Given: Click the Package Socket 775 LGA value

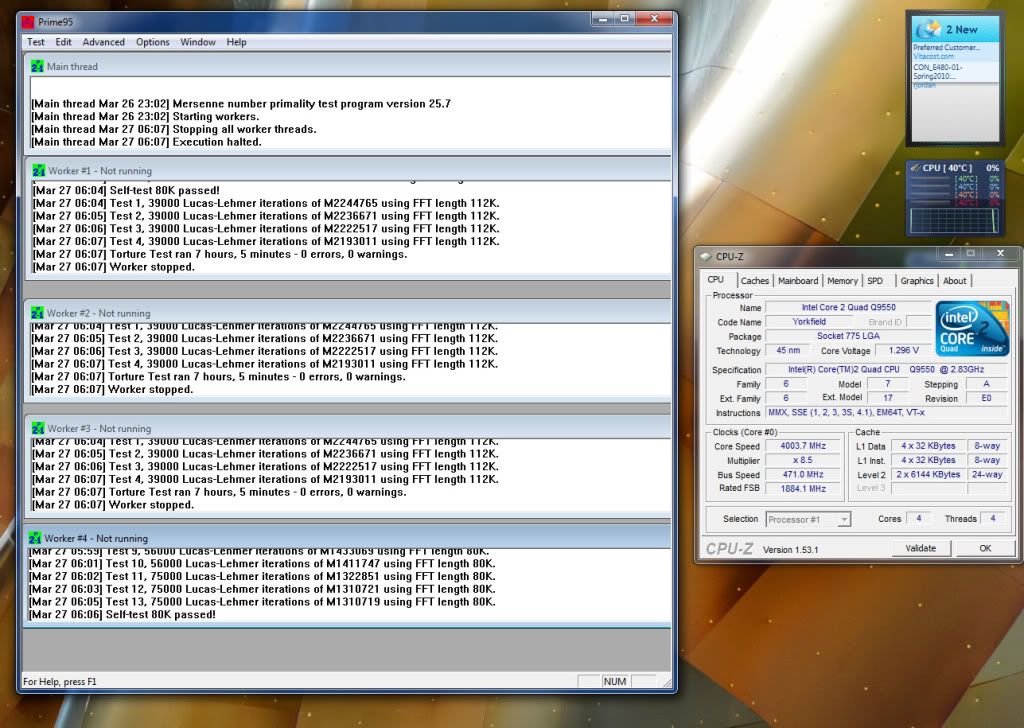Looking at the screenshot, I should [x=848, y=336].
